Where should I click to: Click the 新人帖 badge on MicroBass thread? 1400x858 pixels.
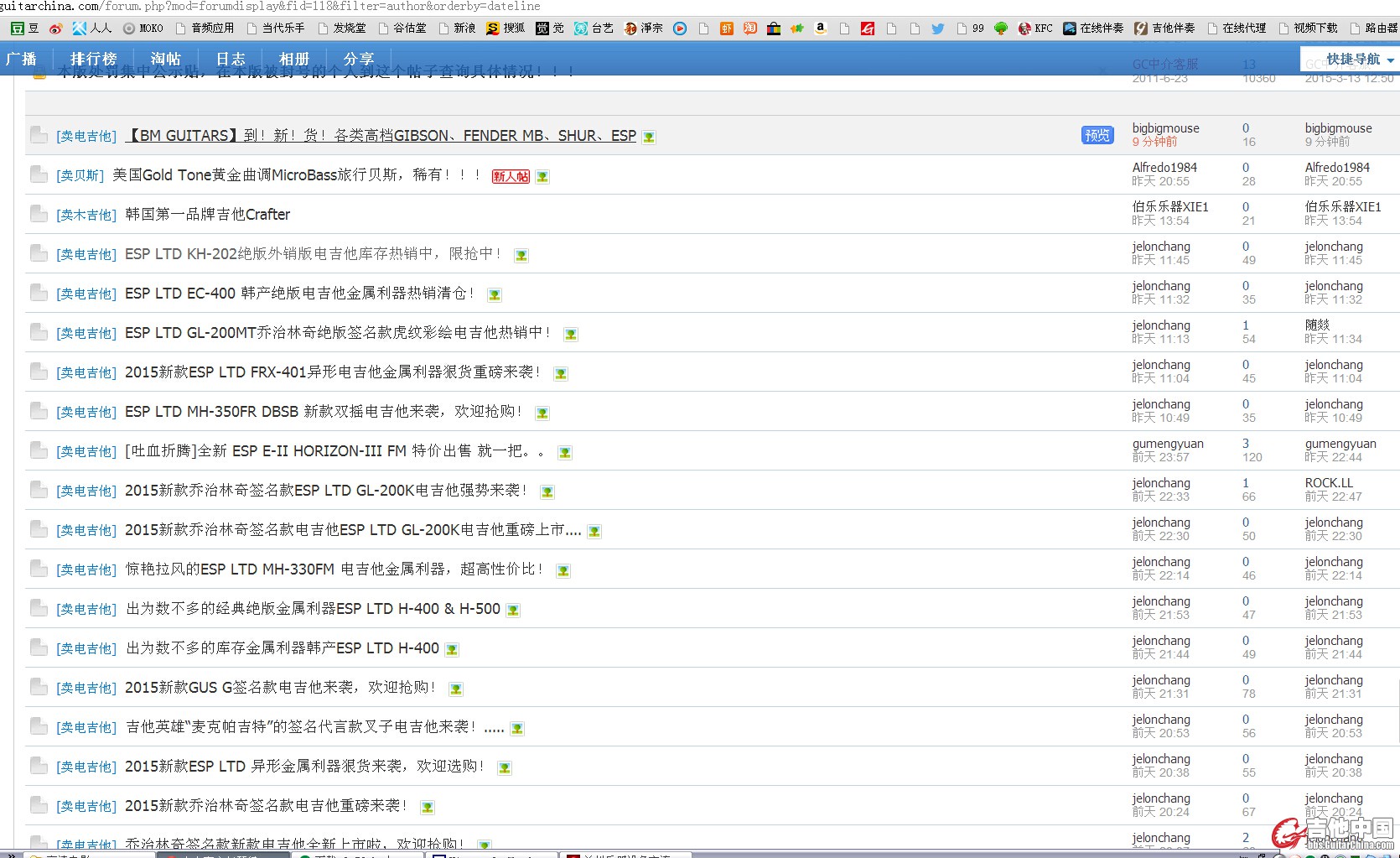tap(511, 176)
